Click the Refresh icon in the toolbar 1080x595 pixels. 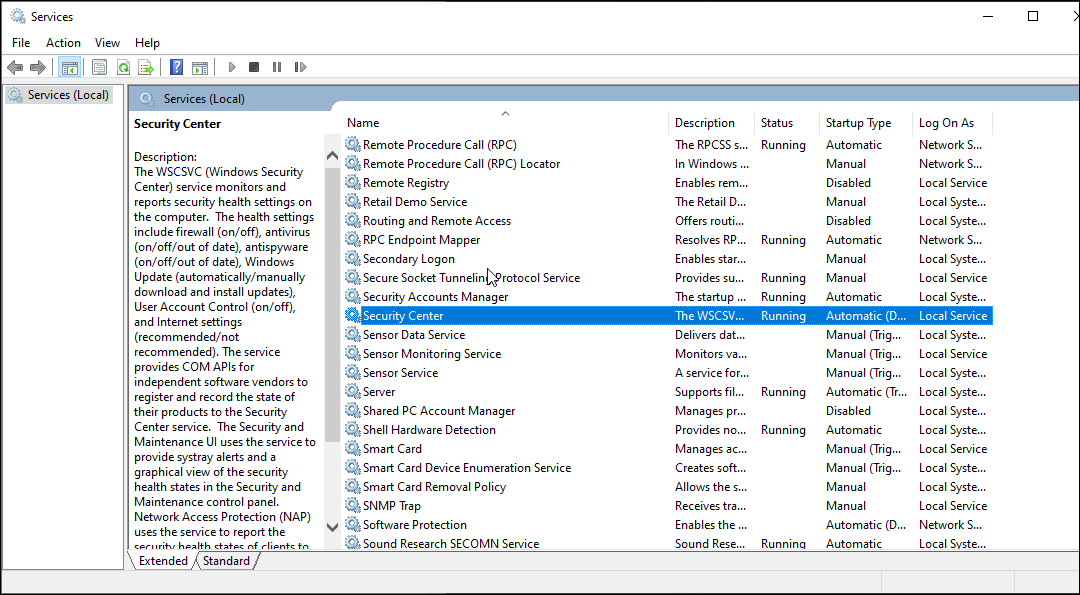pyautogui.click(x=122, y=67)
